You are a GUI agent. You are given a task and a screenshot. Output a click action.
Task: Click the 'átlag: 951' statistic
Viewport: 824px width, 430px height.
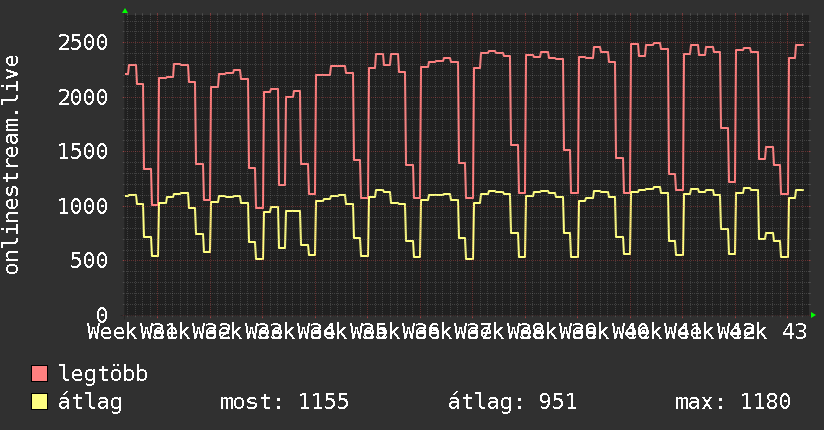pyautogui.click(x=512, y=402)
